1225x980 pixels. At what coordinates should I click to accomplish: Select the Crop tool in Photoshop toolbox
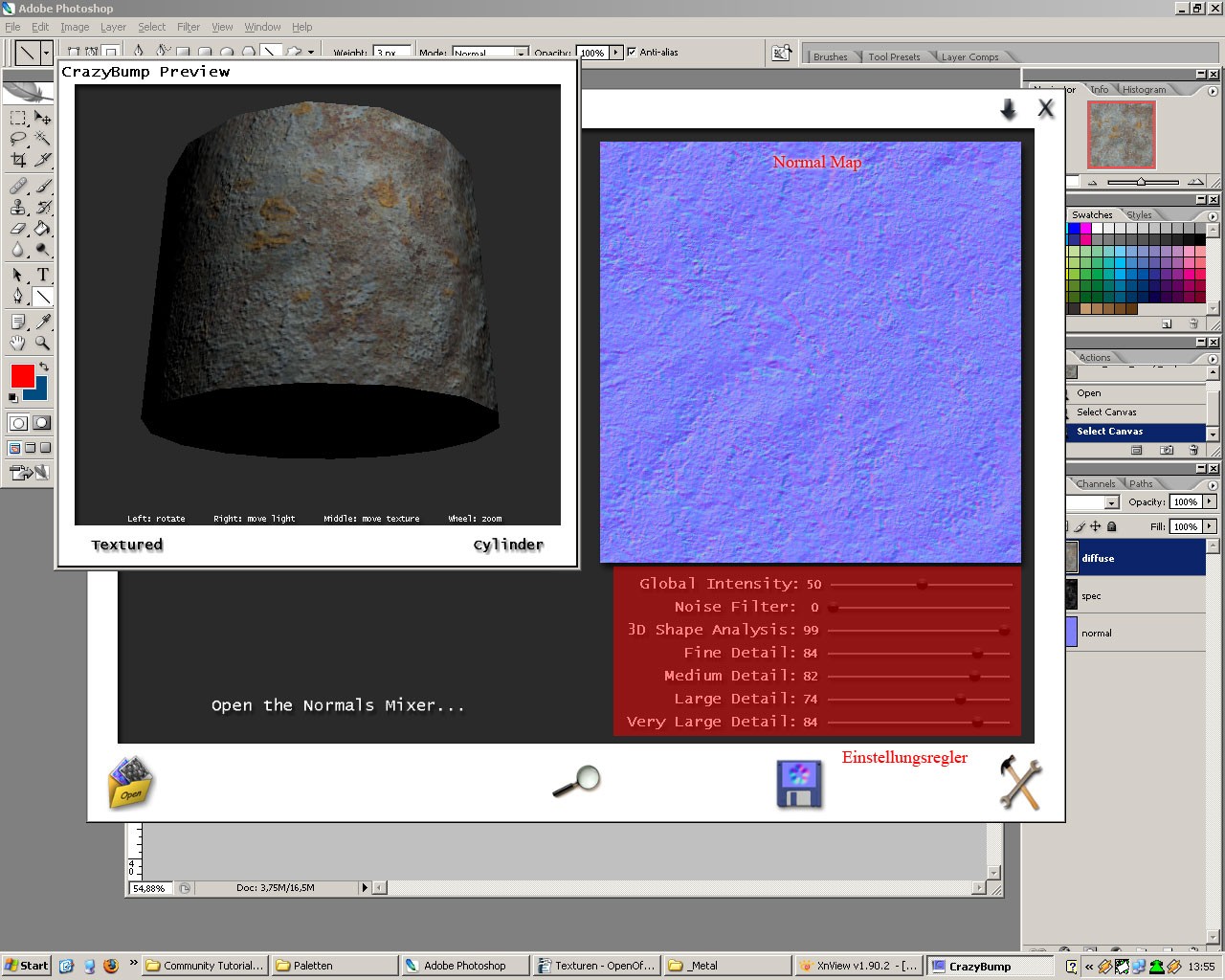(18, 160)
